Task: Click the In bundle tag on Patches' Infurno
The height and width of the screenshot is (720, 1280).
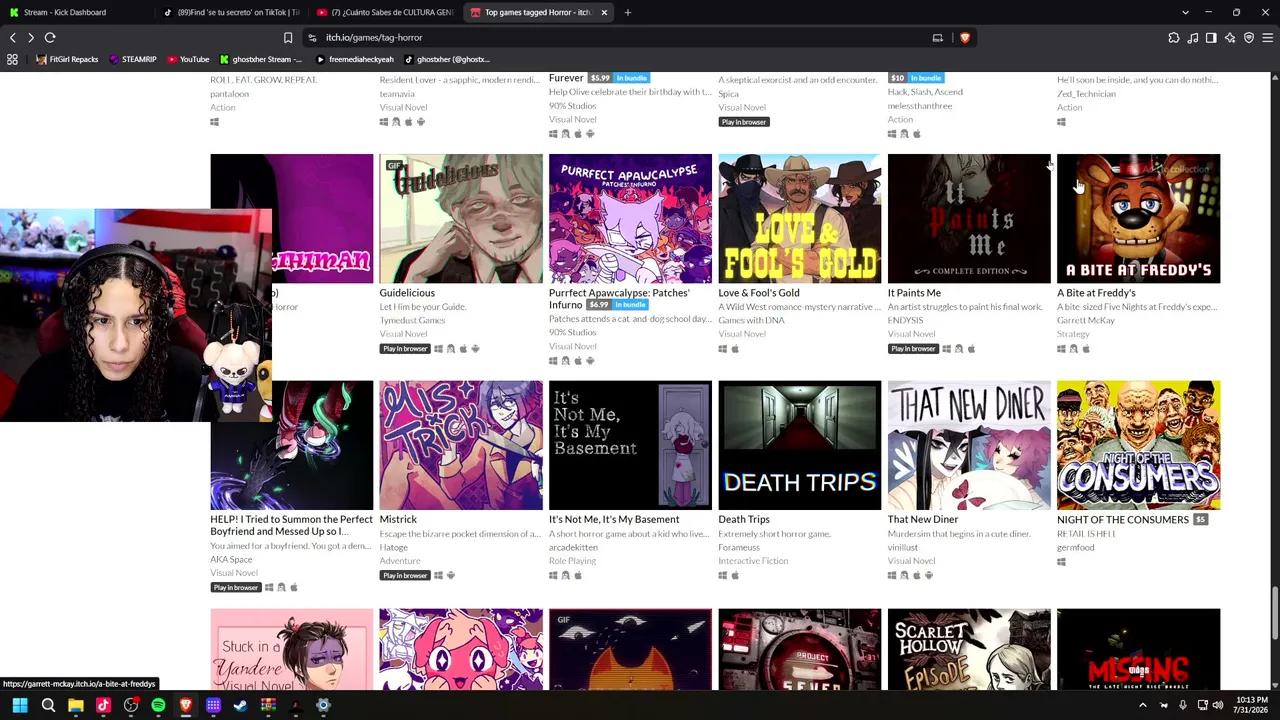Action: tap(631, 305)
